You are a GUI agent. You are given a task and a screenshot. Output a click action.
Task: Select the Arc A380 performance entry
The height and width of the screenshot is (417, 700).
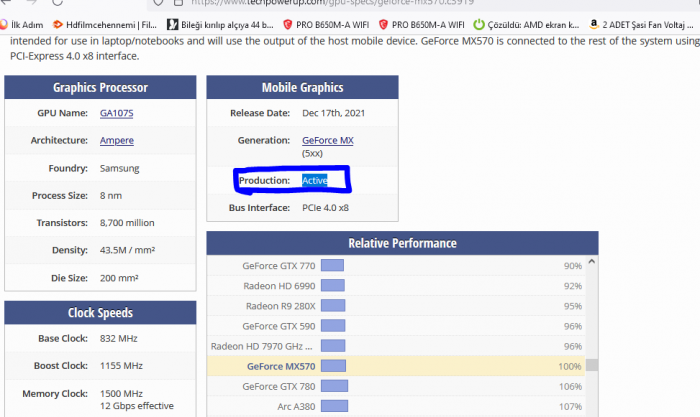(x=295, y=406)
